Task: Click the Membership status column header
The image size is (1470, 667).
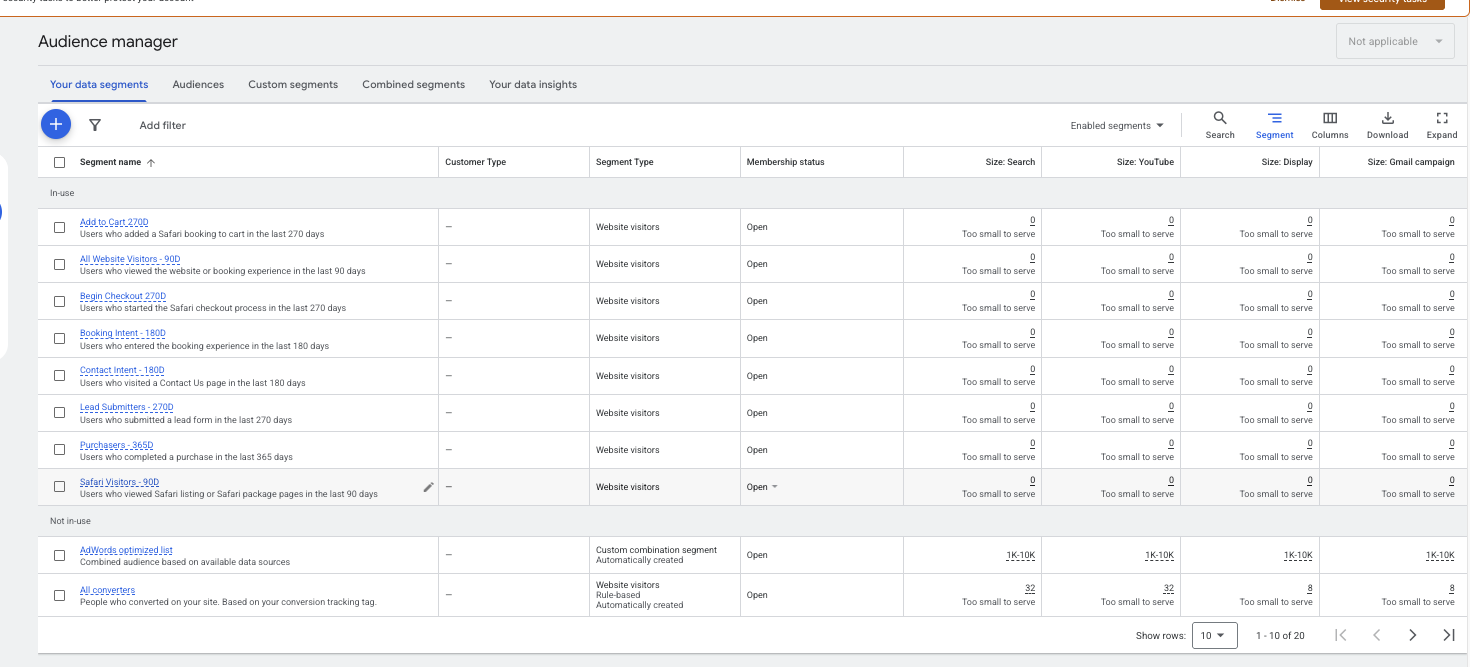Action: click(785, 162)
